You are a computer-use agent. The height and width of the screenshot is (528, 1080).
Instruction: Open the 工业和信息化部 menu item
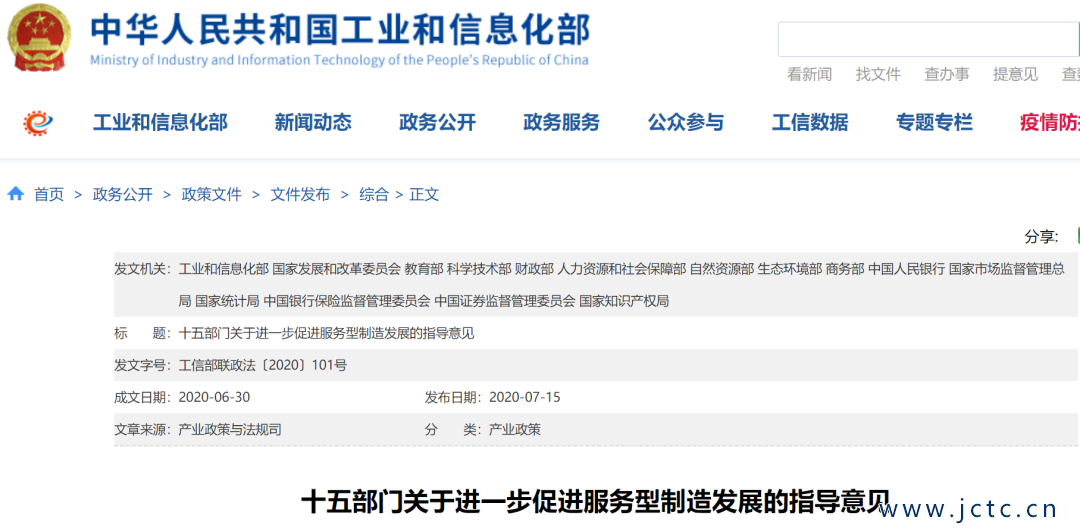click(x=160, y=123)
